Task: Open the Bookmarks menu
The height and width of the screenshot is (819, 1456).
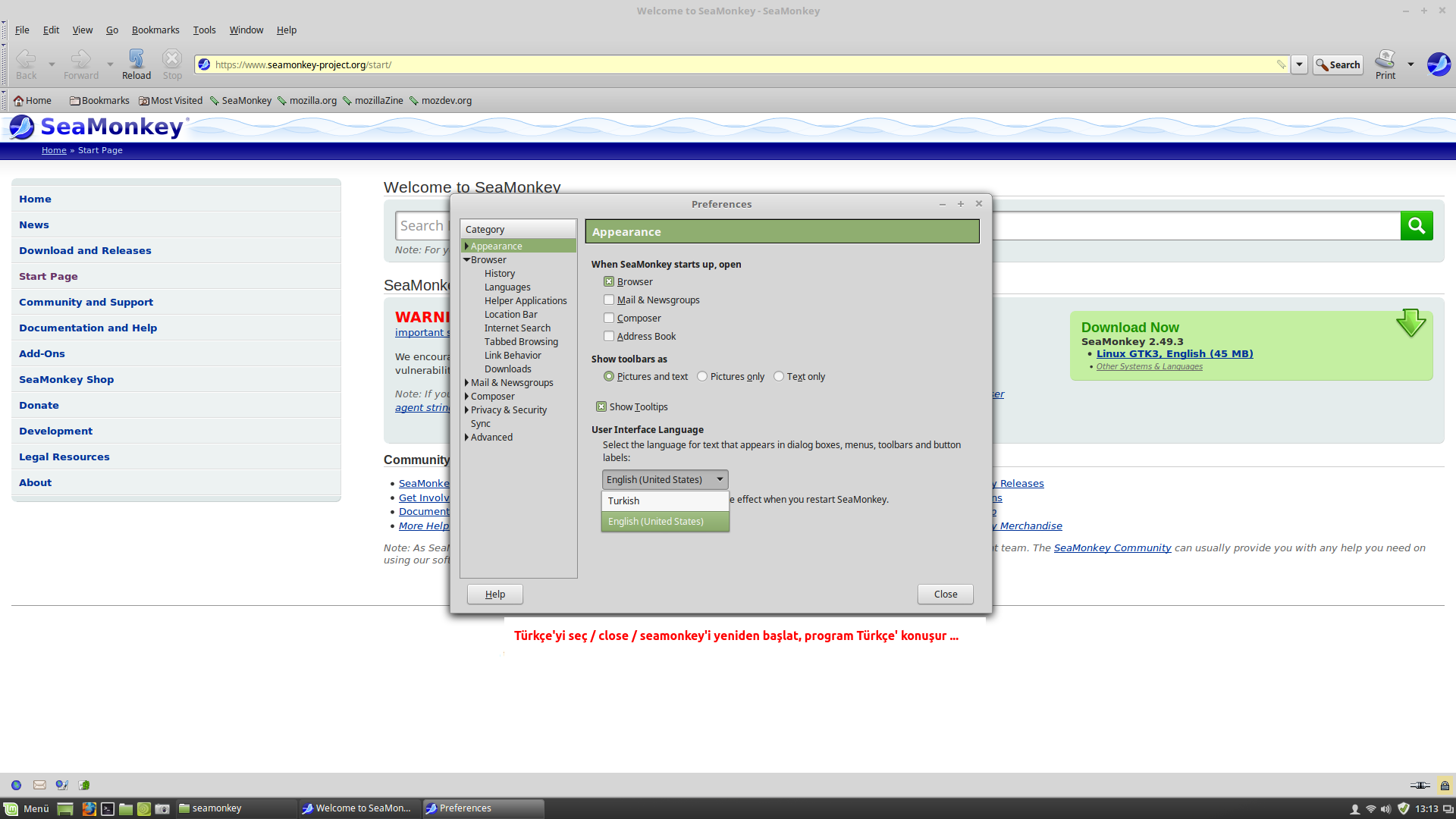Action: pyautogui.click(x=155, y=30)
